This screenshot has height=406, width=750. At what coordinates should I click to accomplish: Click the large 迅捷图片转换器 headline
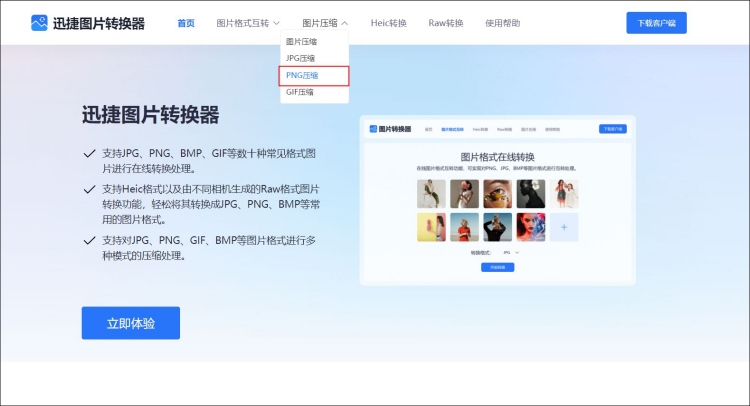pos(150,115)
